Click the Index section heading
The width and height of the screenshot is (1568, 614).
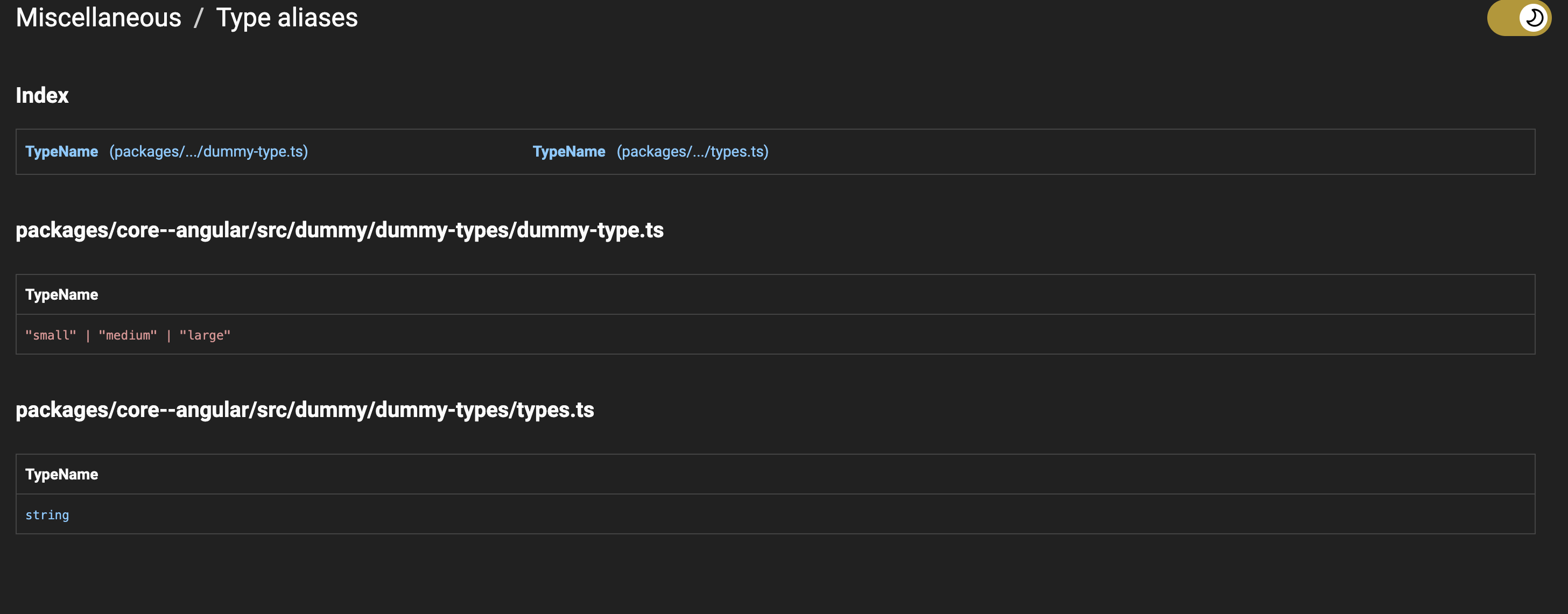click(42, 95)
